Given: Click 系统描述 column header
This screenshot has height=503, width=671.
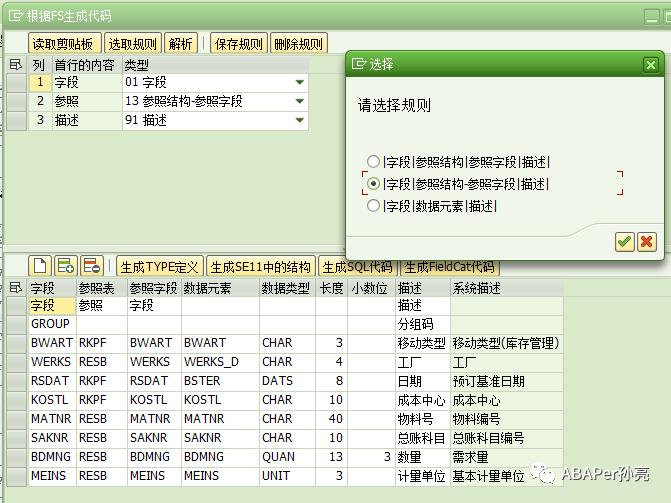Looking at the screenshot, I should (507, 288).
